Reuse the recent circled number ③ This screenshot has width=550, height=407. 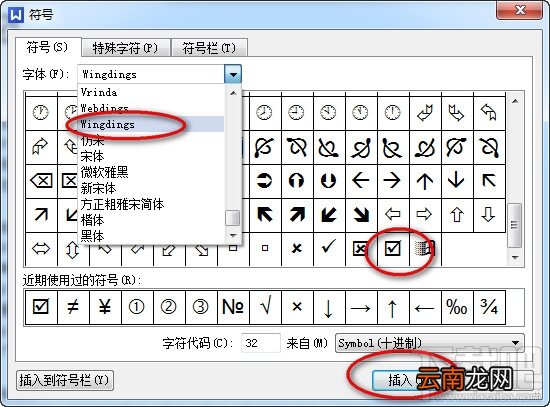point(201,307)
